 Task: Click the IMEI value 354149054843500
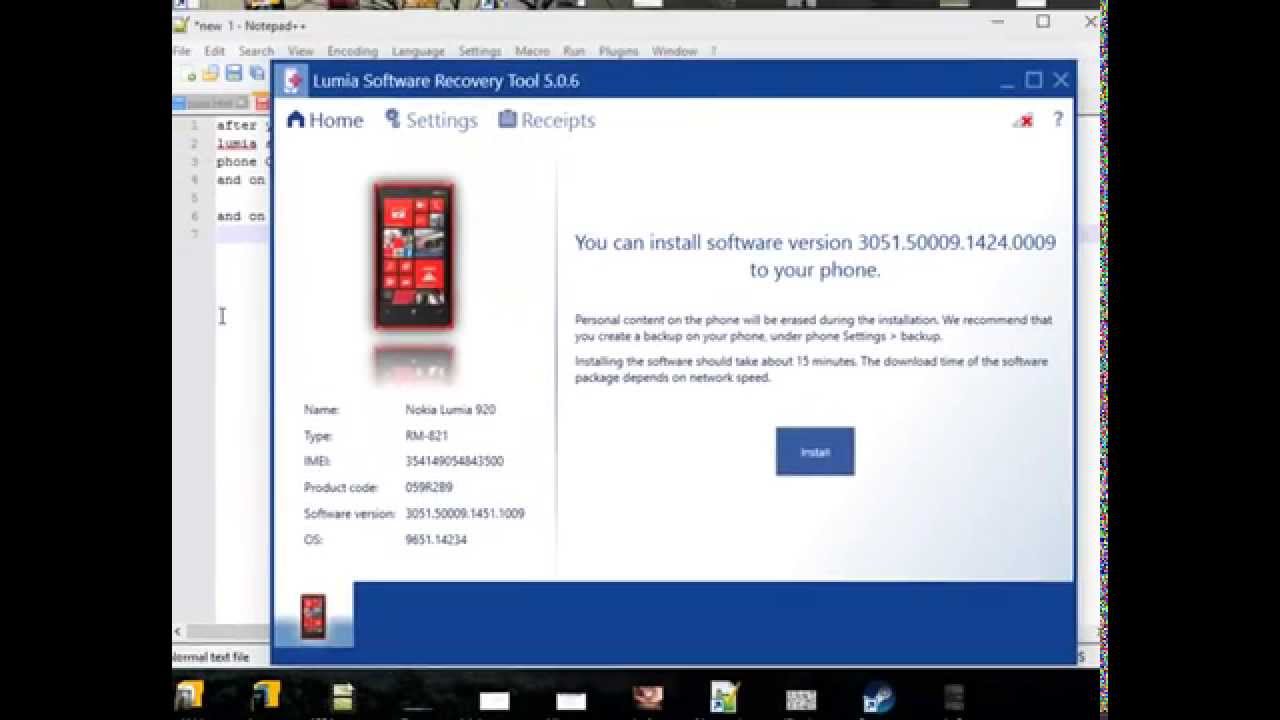pyautogui.click(x=454, y=461)
